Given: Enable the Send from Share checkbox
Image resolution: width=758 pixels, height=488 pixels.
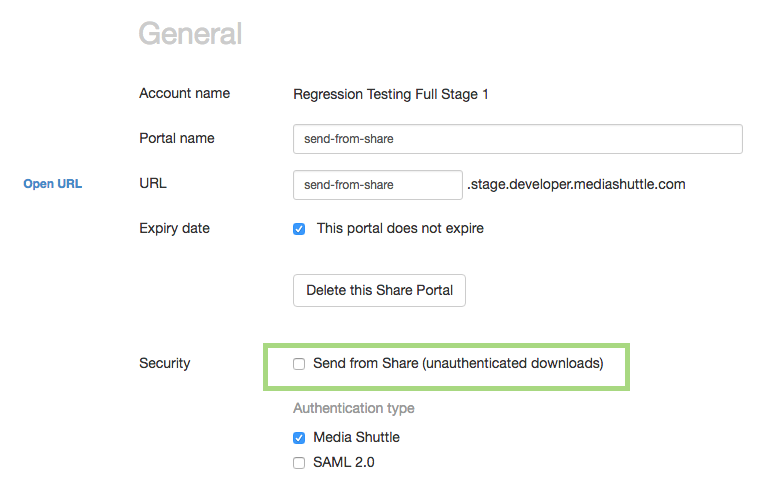Looking at the screenshot, I should 299,364.
